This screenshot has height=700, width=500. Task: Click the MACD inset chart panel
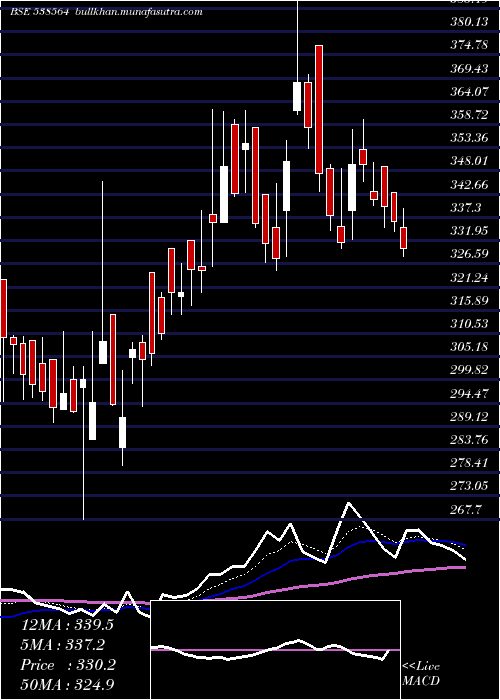coord(275,650)
